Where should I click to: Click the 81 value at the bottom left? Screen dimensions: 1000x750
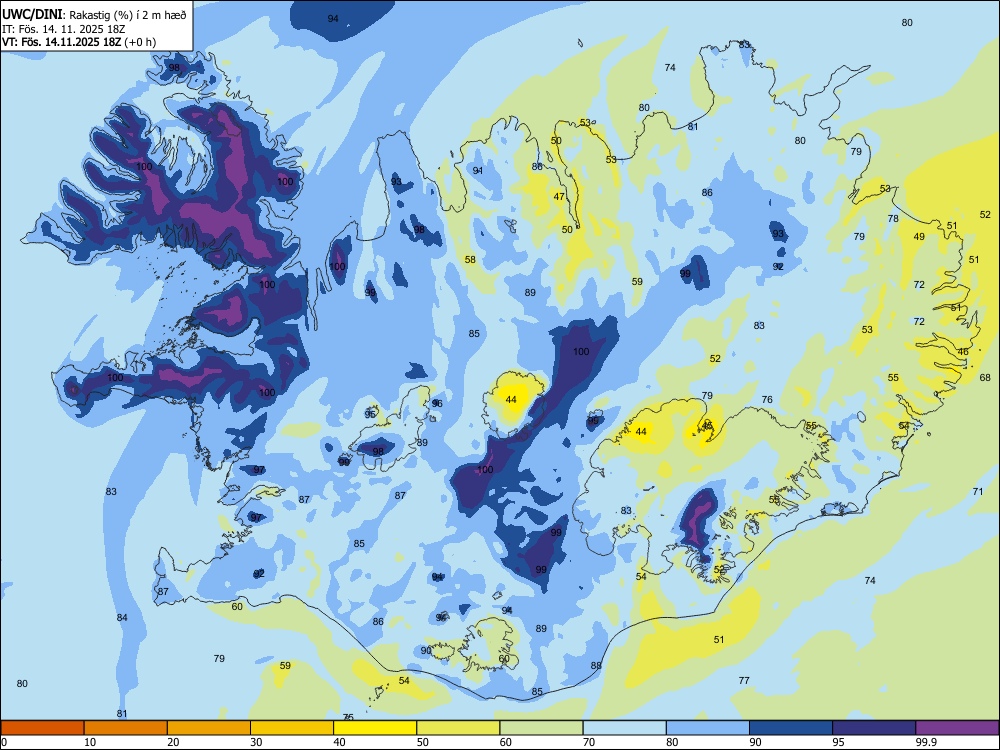122,714
